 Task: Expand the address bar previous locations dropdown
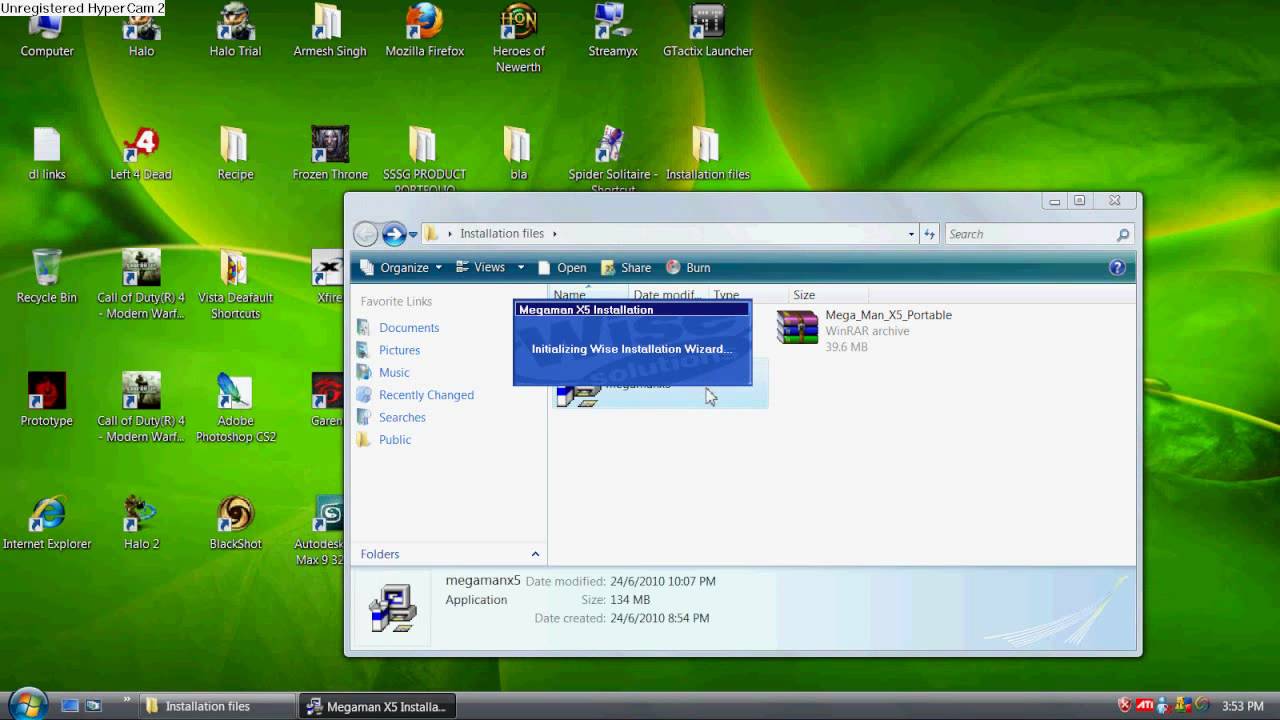click(x=911, y=234)
